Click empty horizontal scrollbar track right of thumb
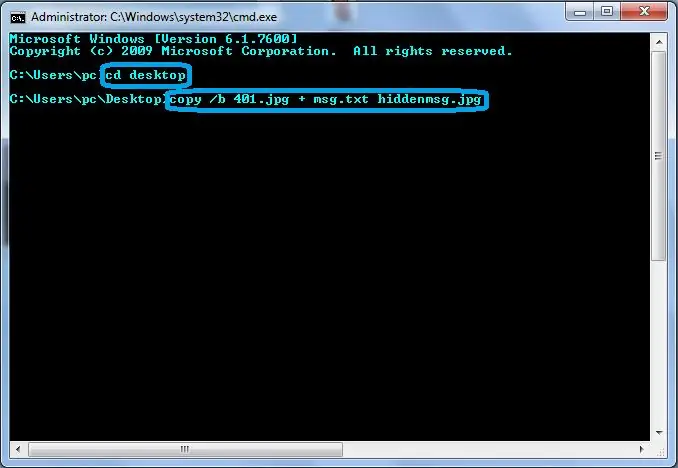Viewport: 678px width, 468px height. pyautogui.click(x=488, y=449)
